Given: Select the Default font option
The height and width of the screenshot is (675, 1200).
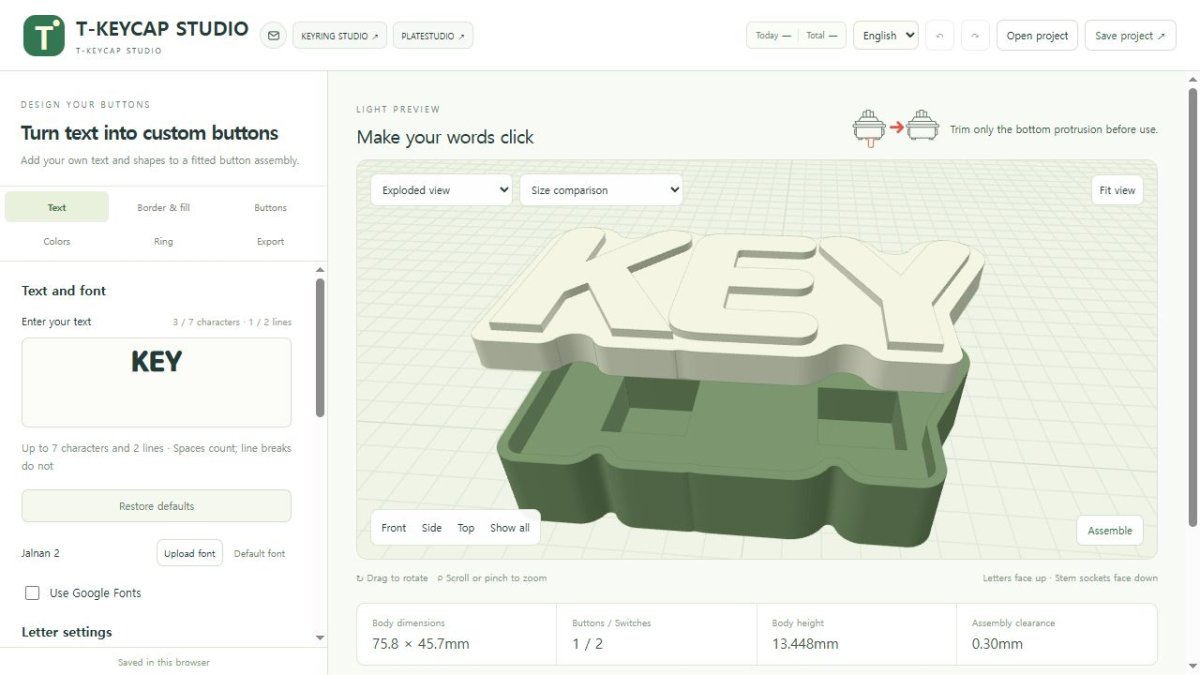Looking at the screenshot, I should click(260, 553).
